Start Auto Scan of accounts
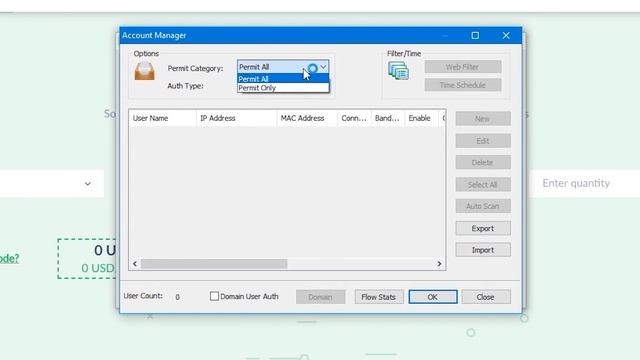Screen dimensions: 640x360 click(483, 206)
